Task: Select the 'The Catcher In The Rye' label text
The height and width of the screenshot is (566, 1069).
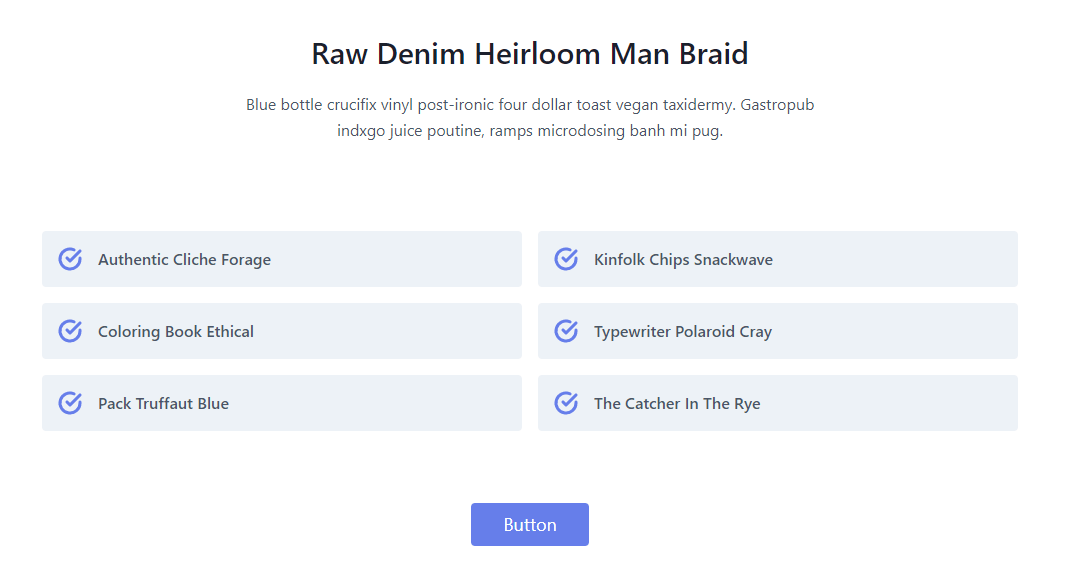Action: 677,404
